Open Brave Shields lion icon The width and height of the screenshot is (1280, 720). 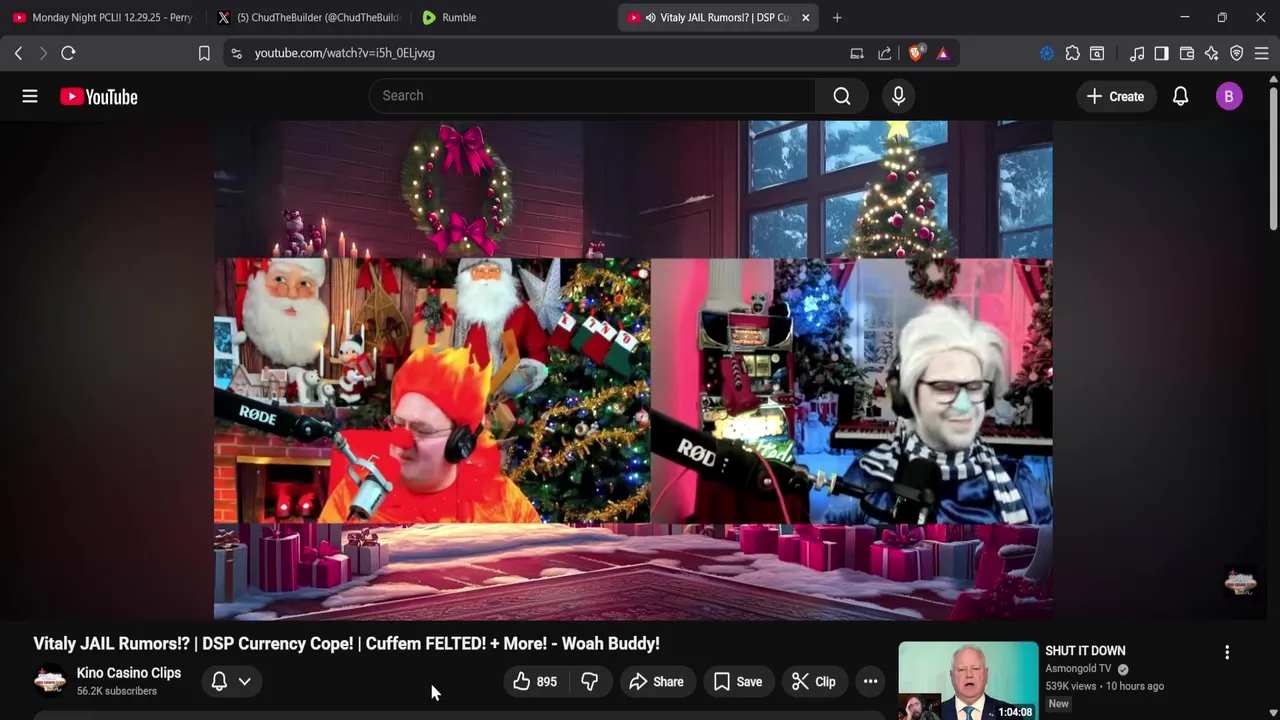point(915,53)
